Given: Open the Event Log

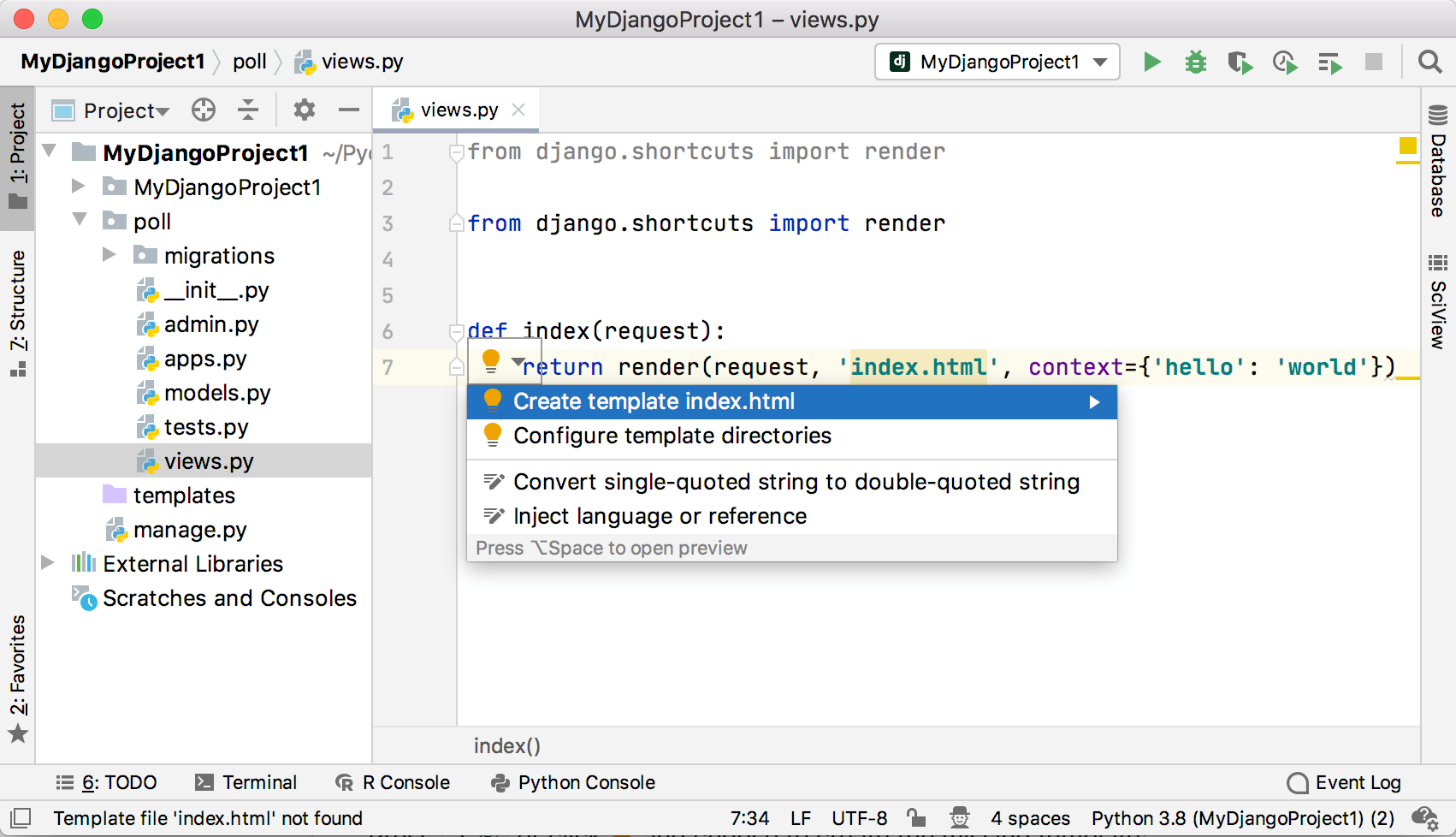Looking at the screenshot, I should pyautogui.click(x=1344, y=782).
